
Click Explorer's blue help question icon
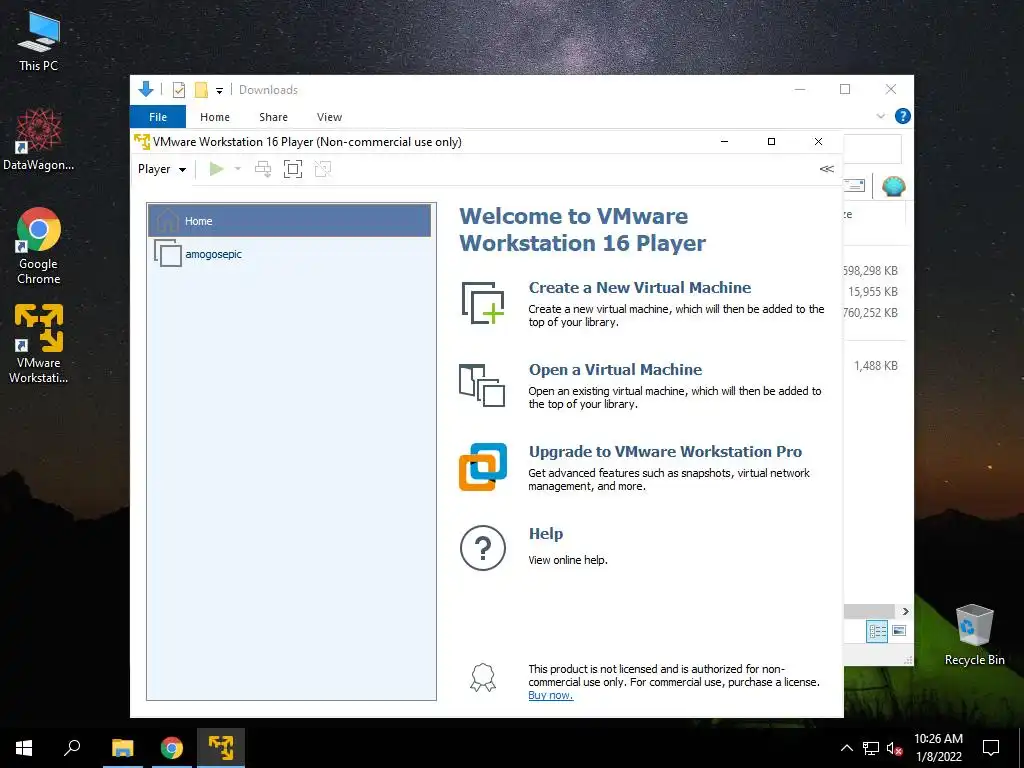903,116
